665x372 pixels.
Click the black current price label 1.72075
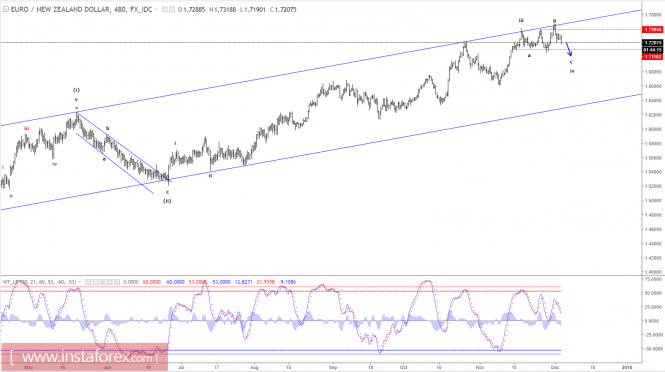[653, 43]
